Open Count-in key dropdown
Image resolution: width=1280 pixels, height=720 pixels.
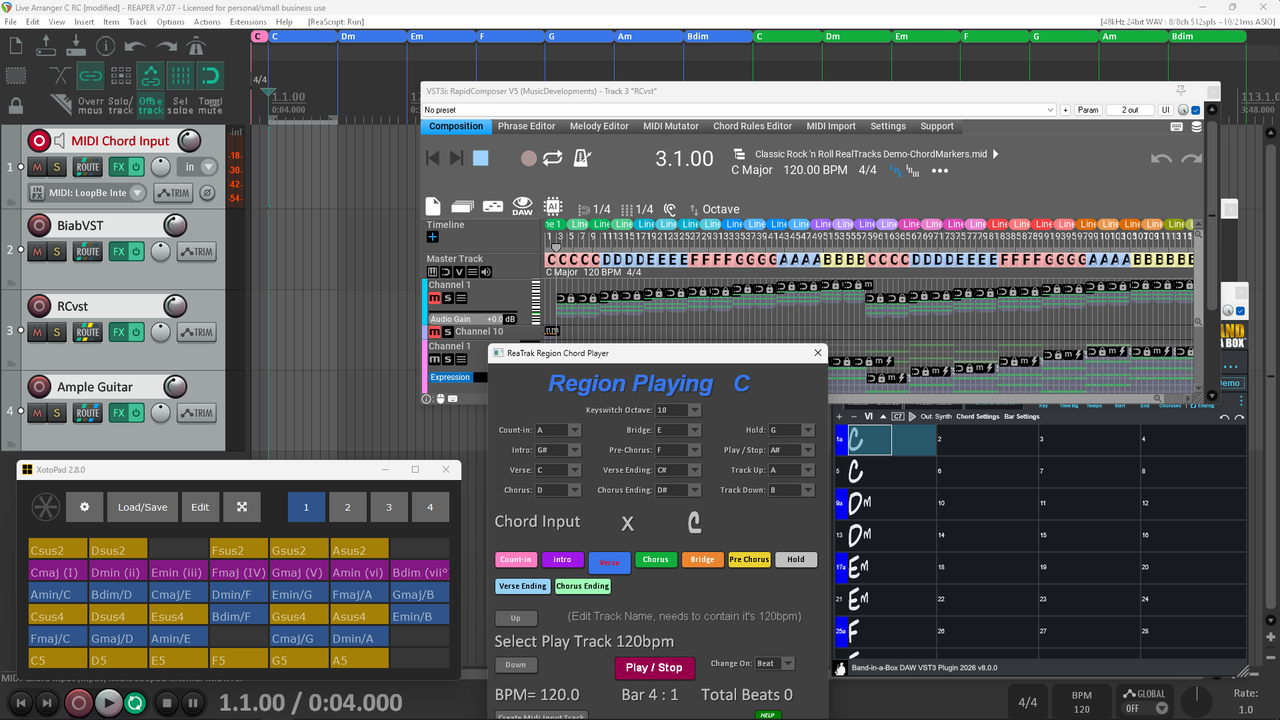[558, 430]
